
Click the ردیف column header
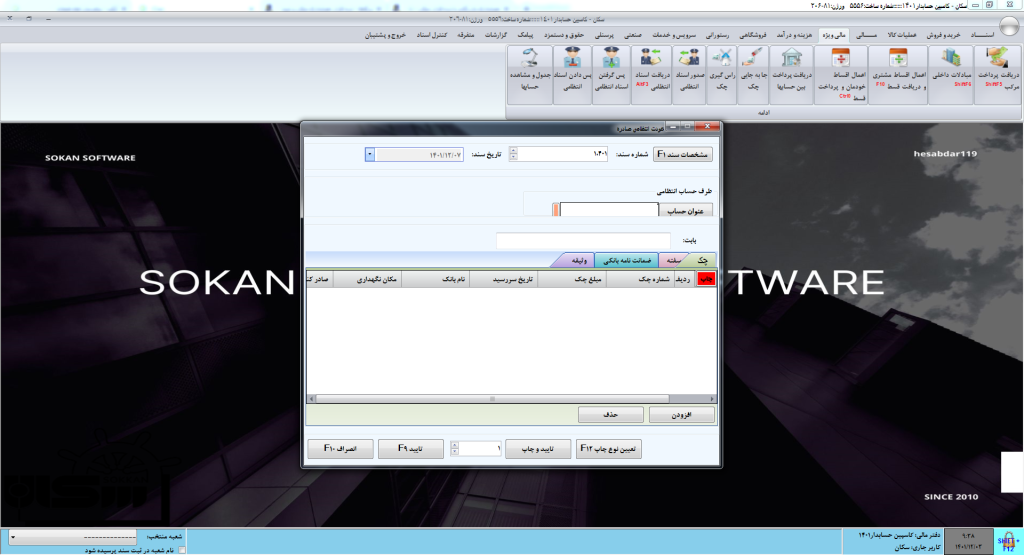pyautogui.click(x=684, y=279)
